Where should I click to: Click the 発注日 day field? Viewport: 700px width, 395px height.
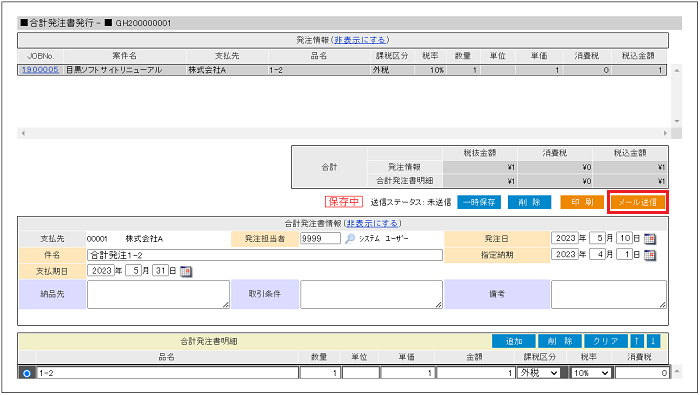624,238
